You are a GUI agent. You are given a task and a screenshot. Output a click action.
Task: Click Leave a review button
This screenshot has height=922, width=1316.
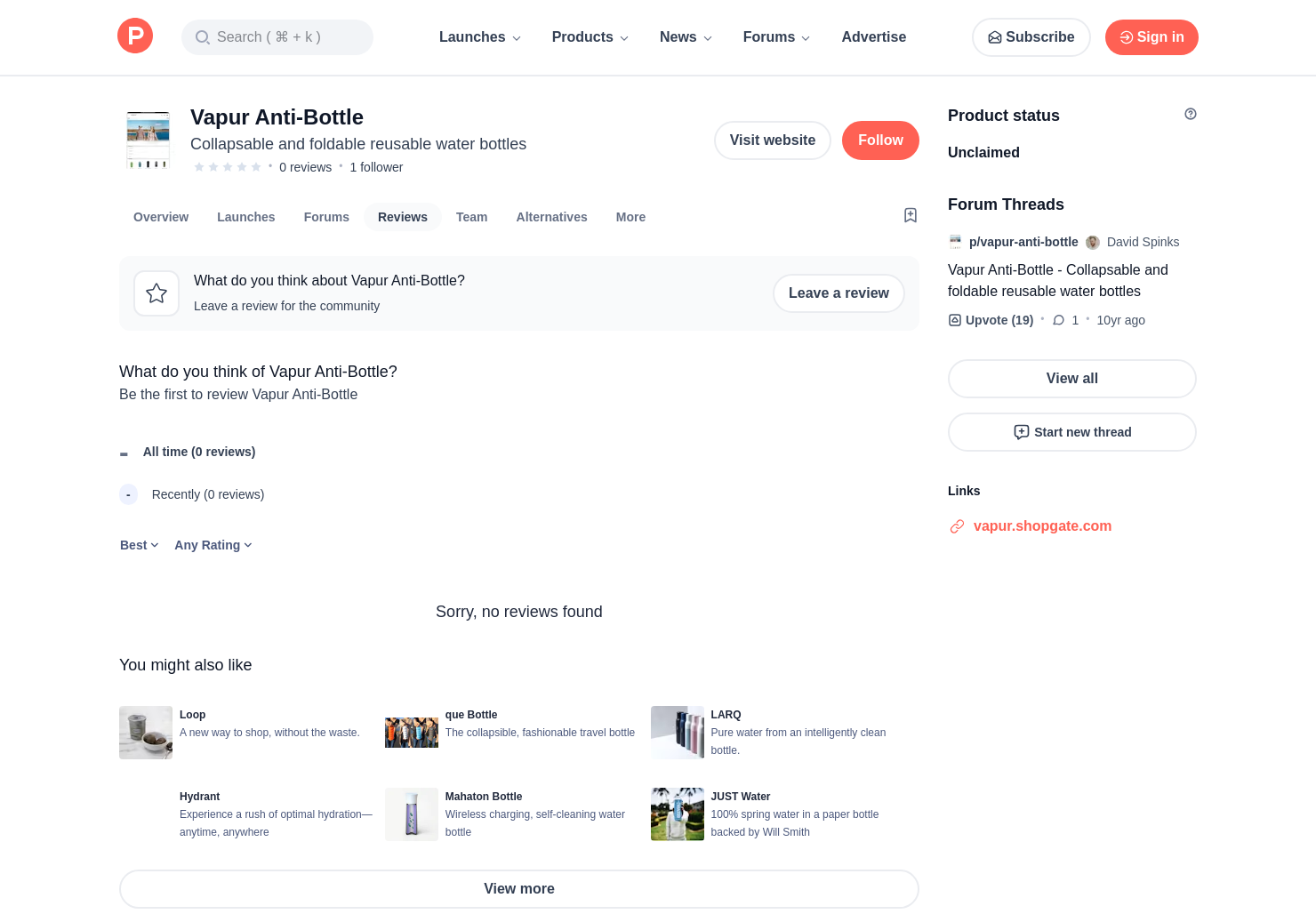(839, 293)
